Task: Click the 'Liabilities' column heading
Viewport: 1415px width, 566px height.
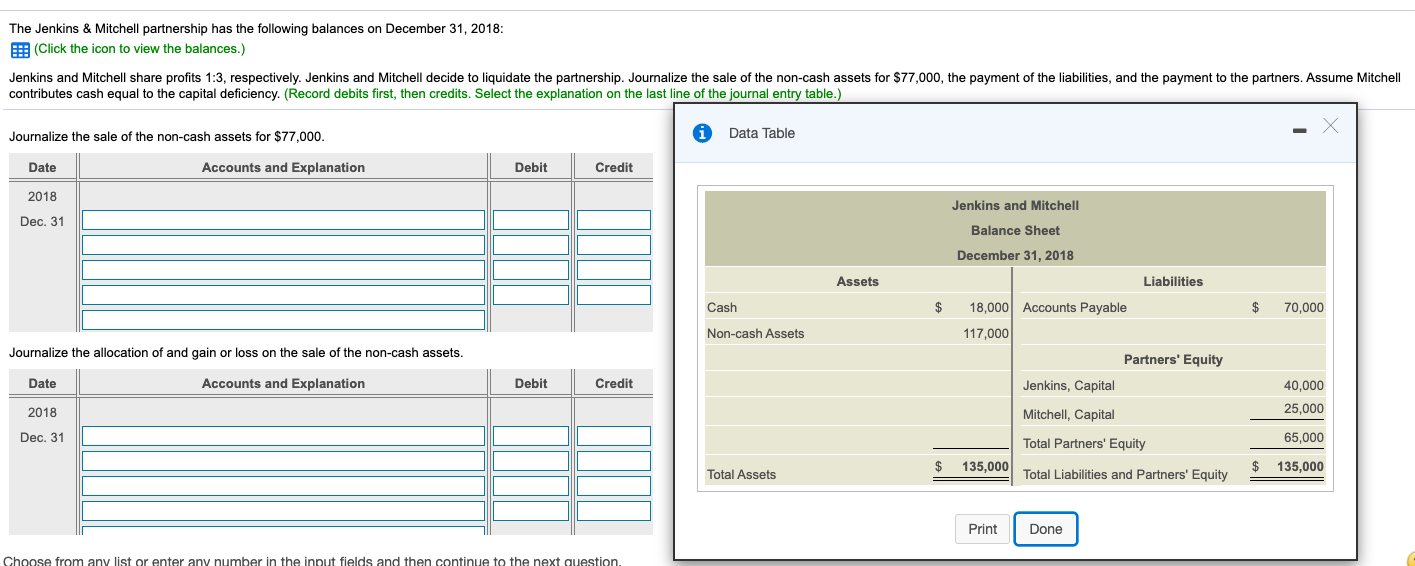Action: click(x=1173, y=281)
